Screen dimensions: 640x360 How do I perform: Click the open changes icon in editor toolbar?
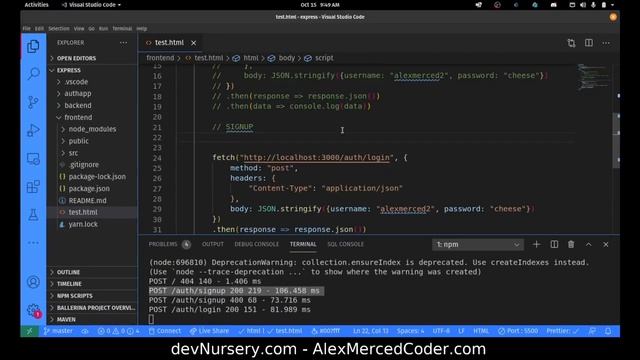571,43
